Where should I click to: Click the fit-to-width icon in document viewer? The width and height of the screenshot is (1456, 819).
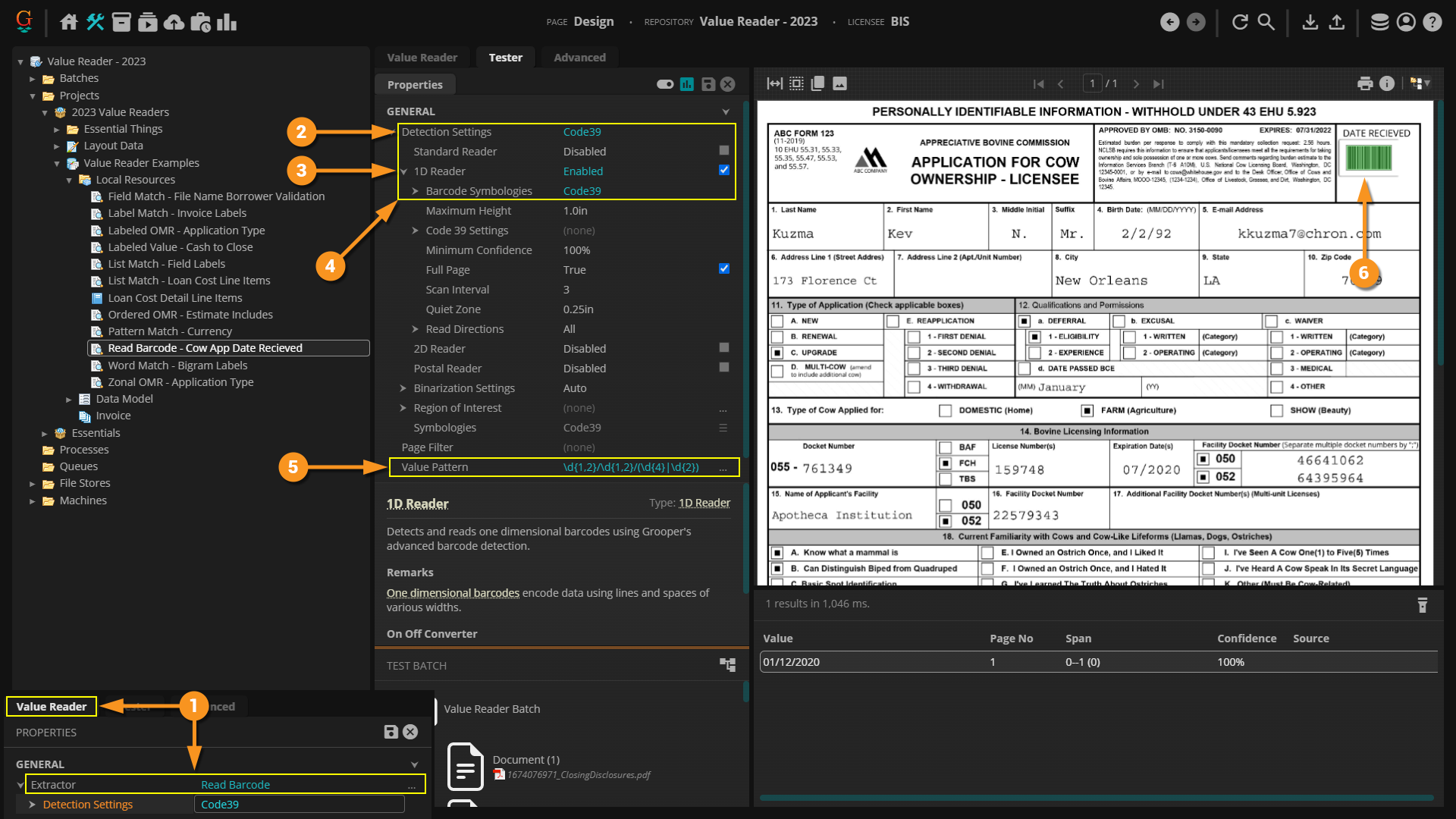(x=774, y=83)
